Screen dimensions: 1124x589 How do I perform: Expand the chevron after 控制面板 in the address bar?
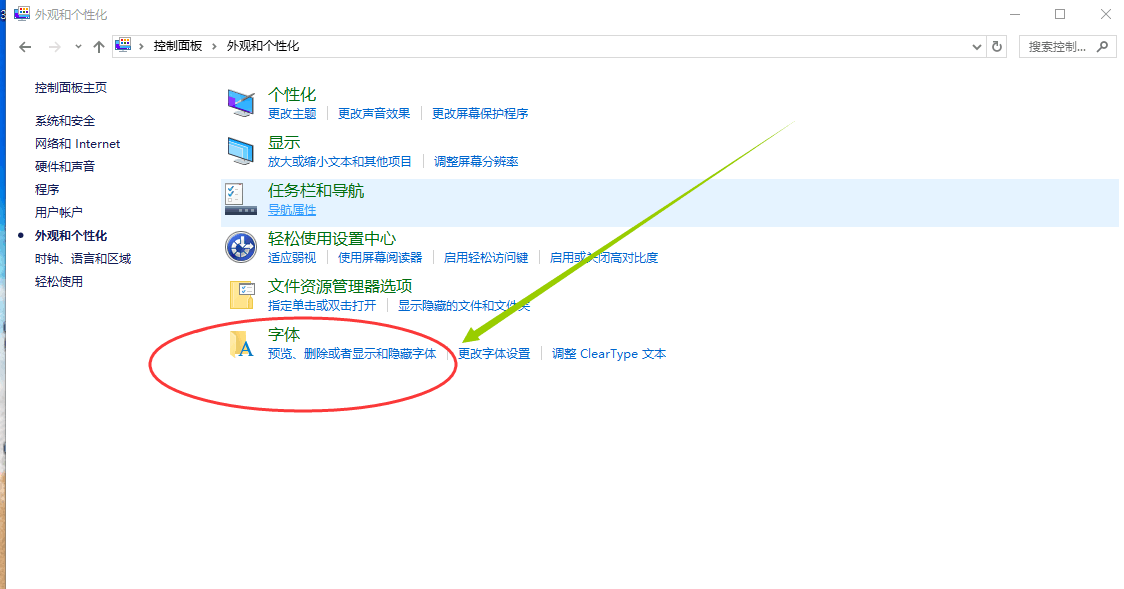(x=214, y=46)
